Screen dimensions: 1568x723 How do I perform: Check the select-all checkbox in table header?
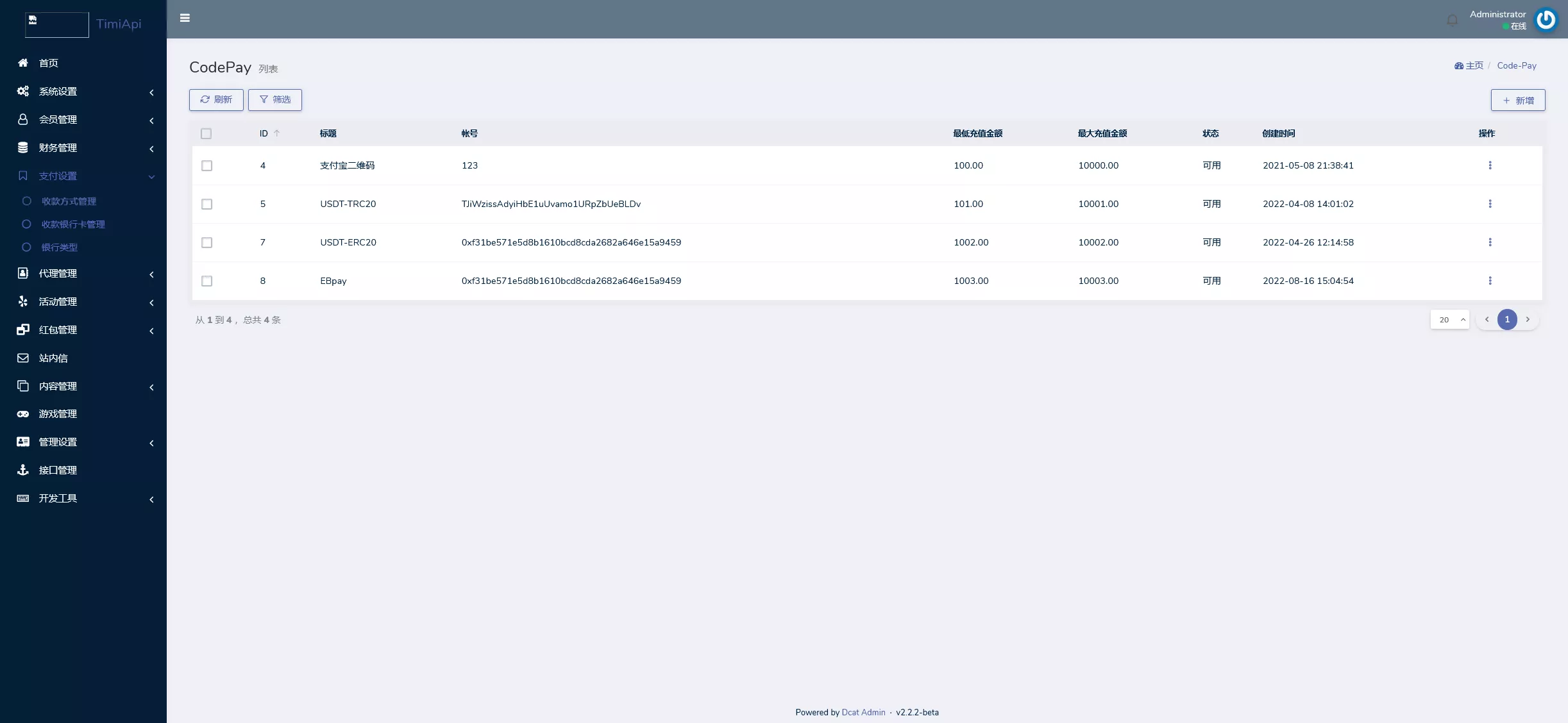206,133
